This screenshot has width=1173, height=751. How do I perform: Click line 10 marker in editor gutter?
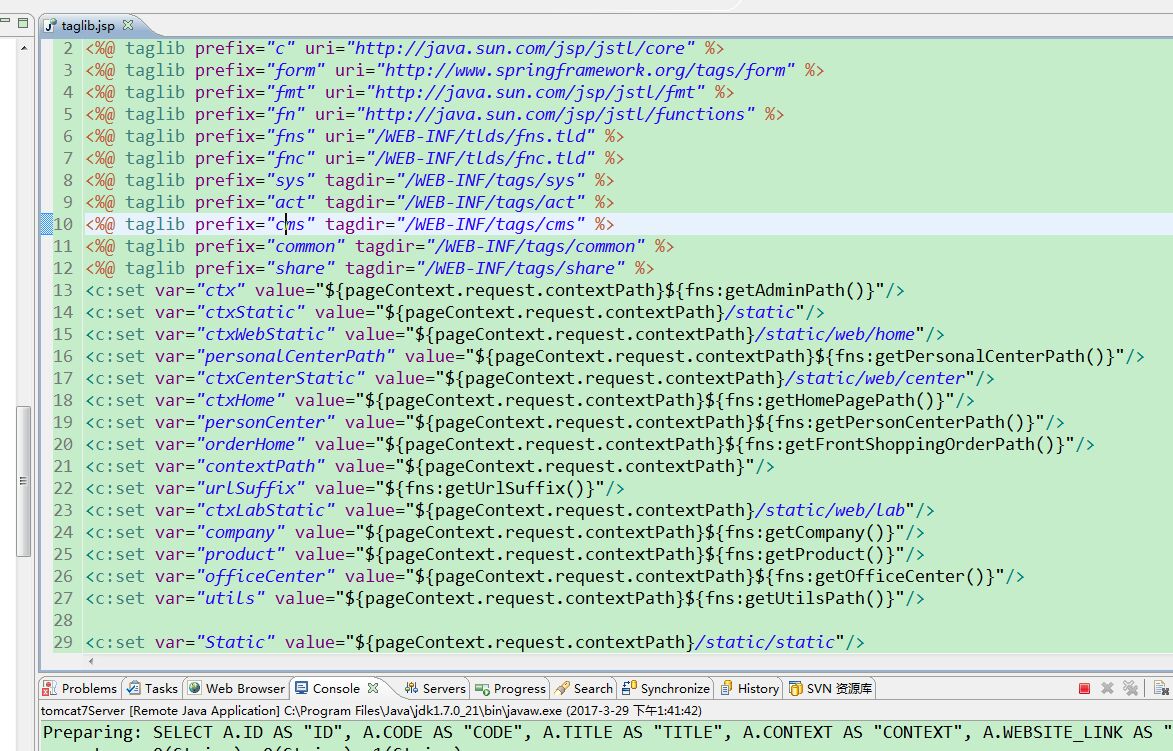(46, 224)
